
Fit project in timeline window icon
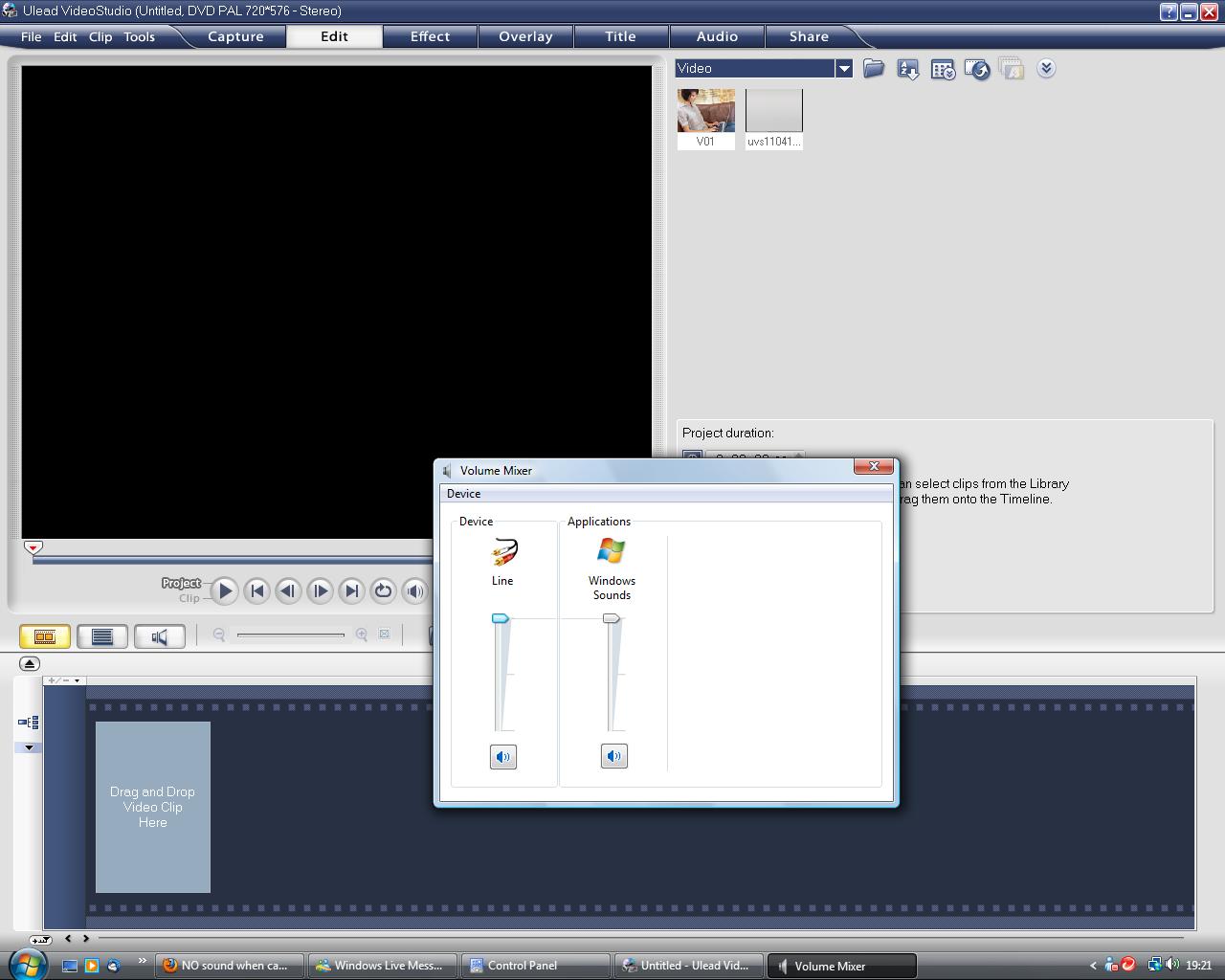click(385, 635)
